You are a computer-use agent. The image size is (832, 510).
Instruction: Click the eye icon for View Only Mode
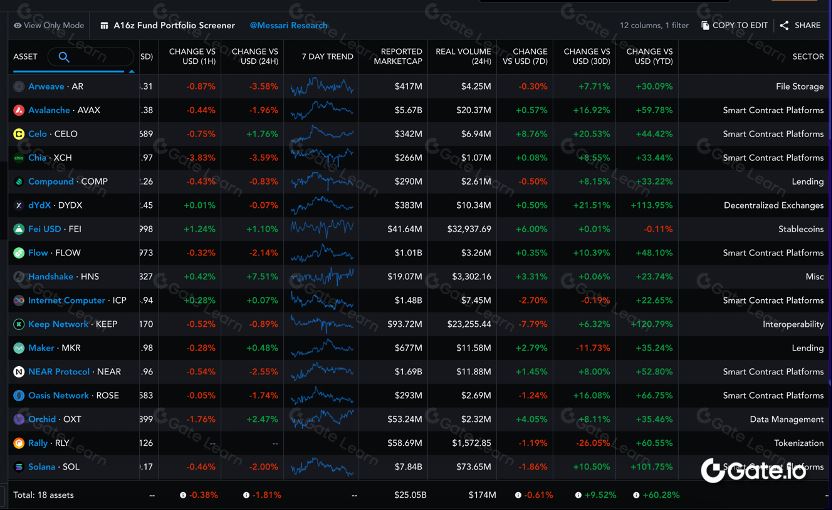coord(18,25)
